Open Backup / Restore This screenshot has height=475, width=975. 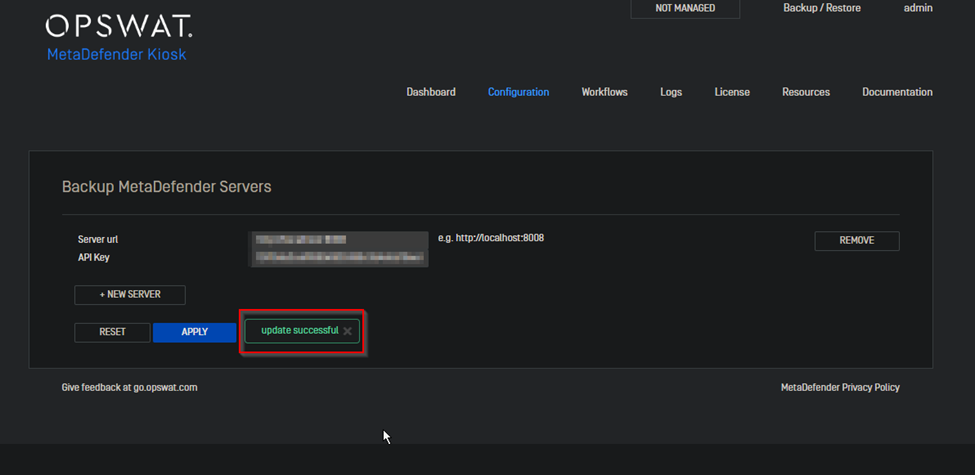pyautogui.click(x=821, y=8)
